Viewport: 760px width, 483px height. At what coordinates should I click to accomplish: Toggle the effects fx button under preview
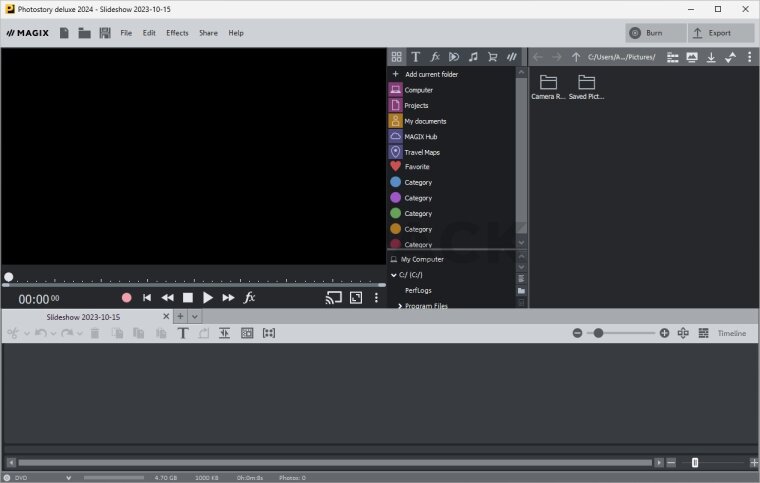250,297
